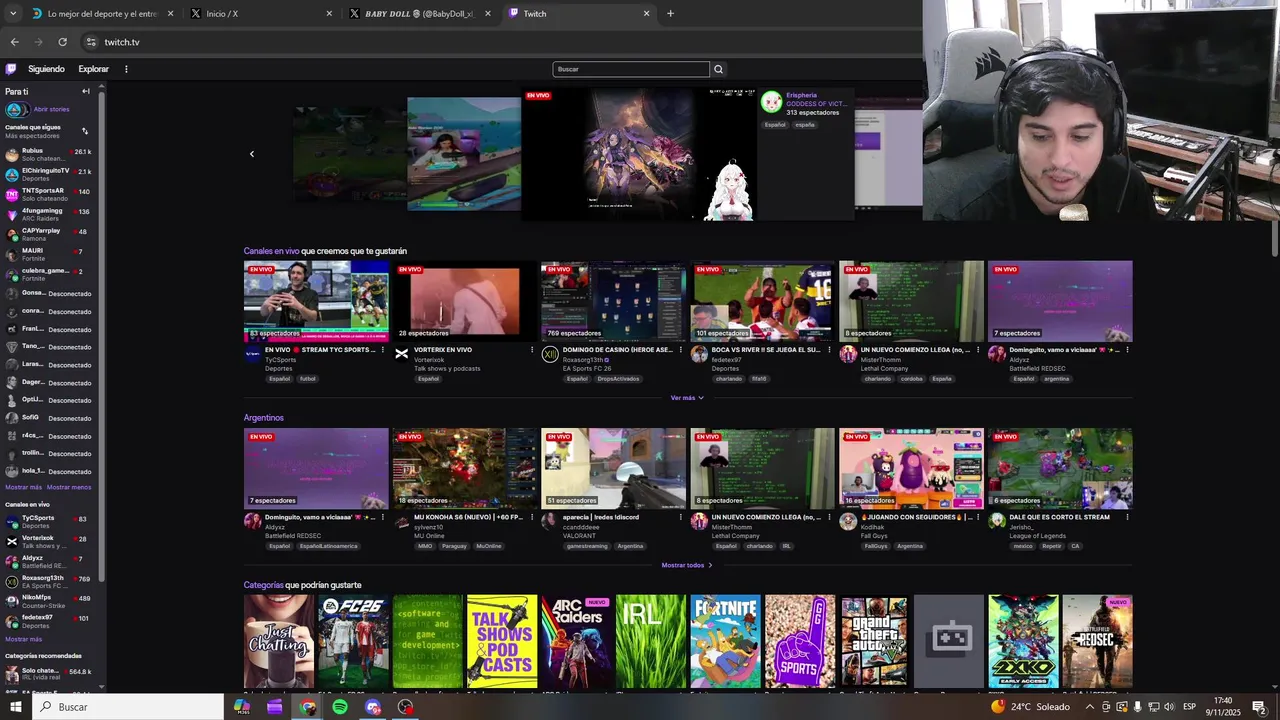Close the Twitch browser tab
The image size is (1280, 720).
[x=646, y=14]
